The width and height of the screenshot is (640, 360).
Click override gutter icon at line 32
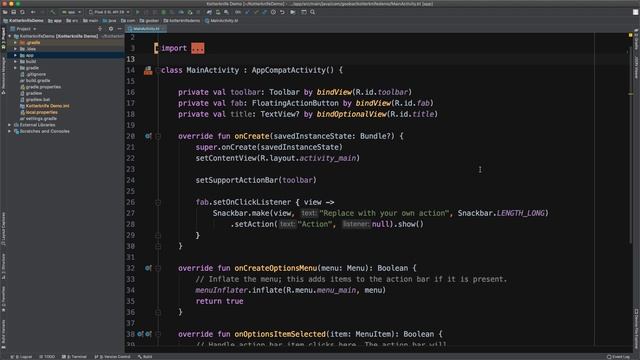pyautogui.click(x=148, y=268)
